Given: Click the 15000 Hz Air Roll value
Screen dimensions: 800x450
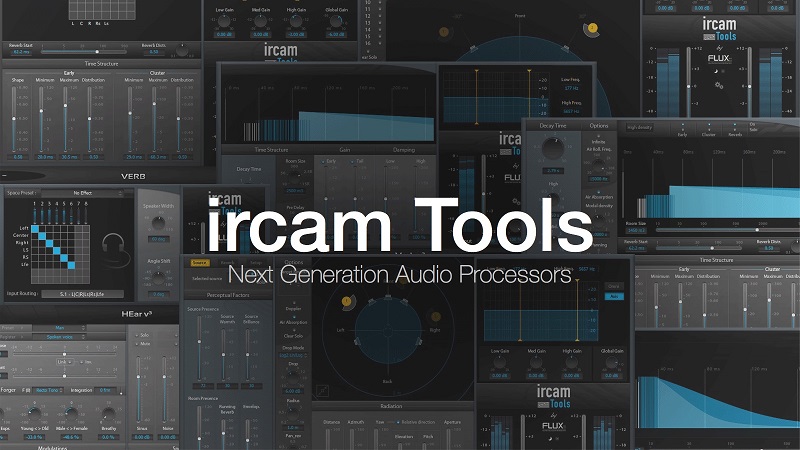Looking at the screenshot, I should pyautogui.click(x=598, y=179).
